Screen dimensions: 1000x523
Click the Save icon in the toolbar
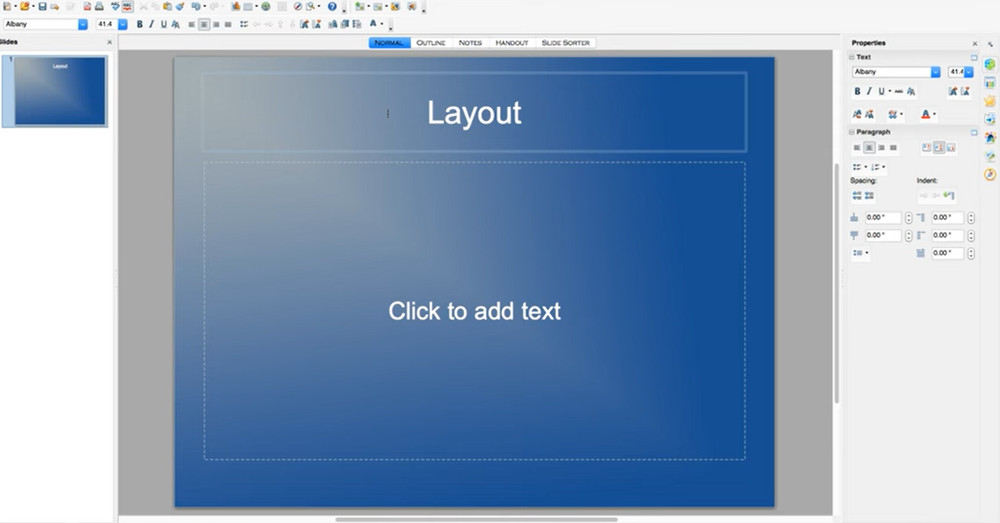click(42, 6)
